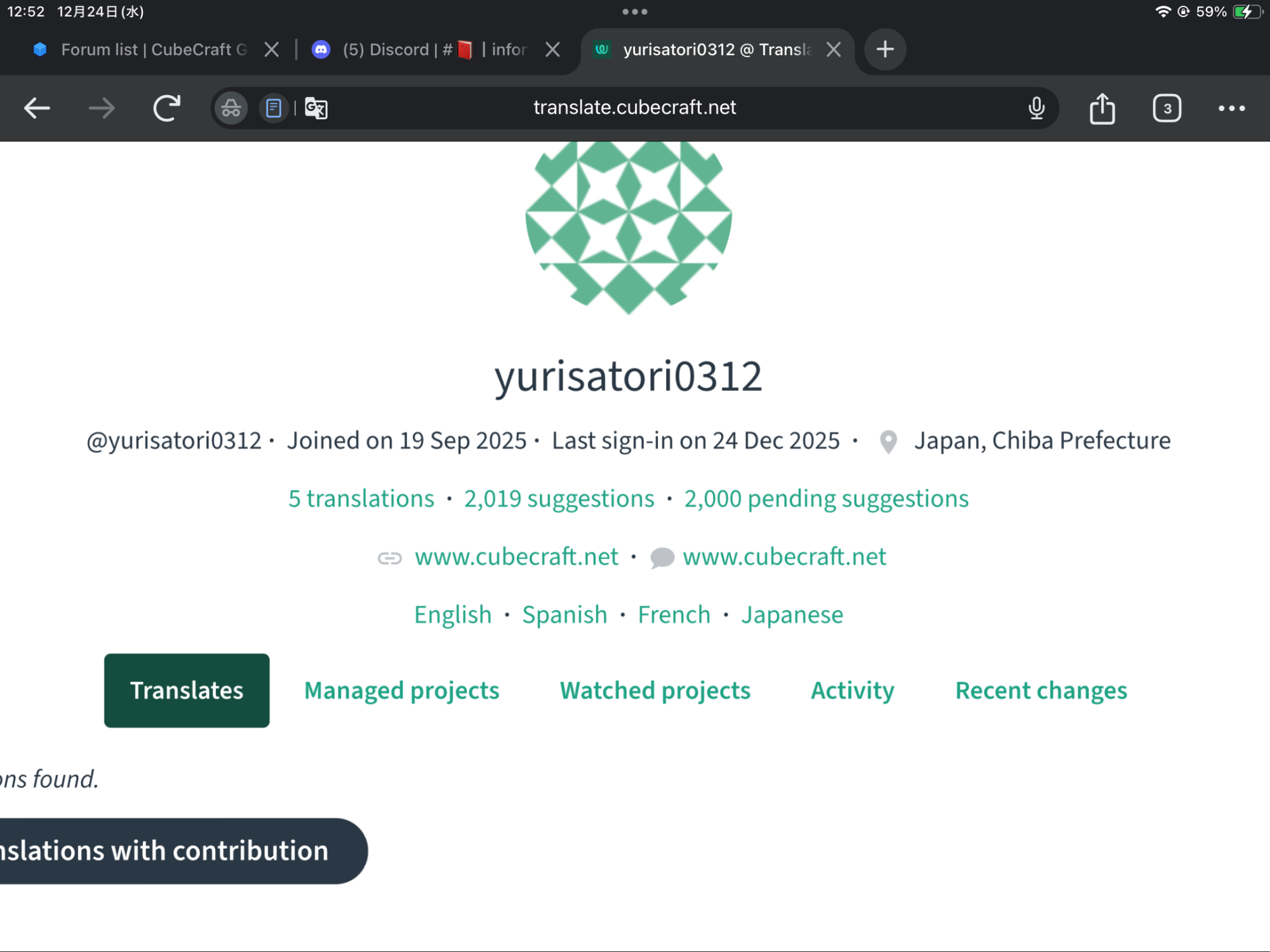Screen dimensions: 1270x952
Task: Switch to Watched projects tab
Action: 655,691
